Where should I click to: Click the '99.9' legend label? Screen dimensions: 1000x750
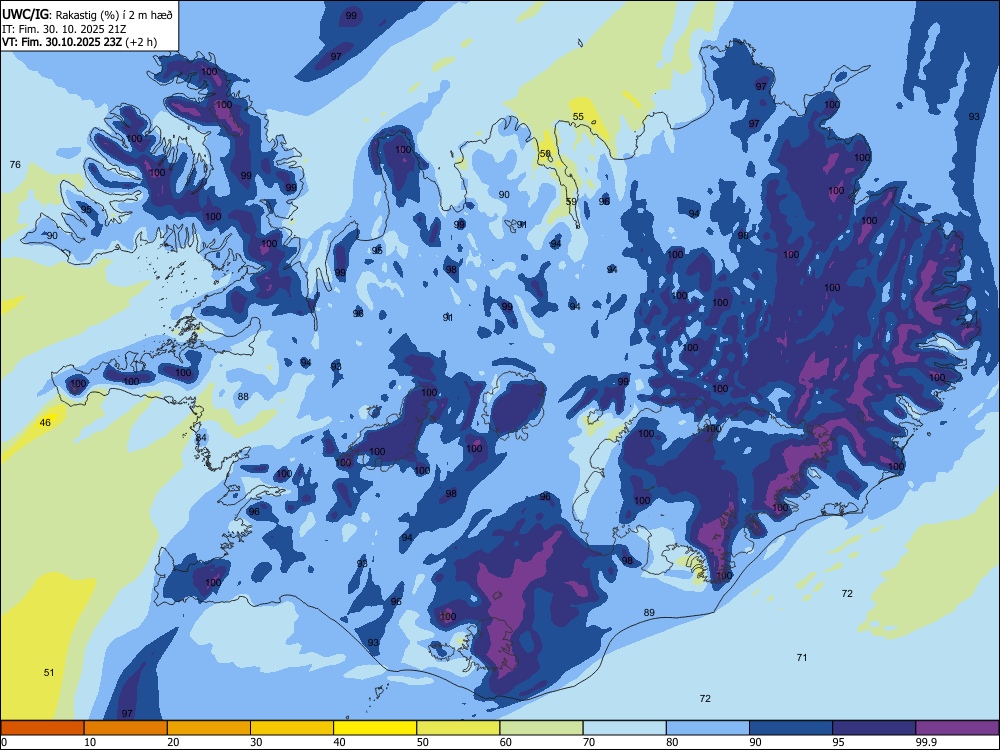[x=925, y=742]
